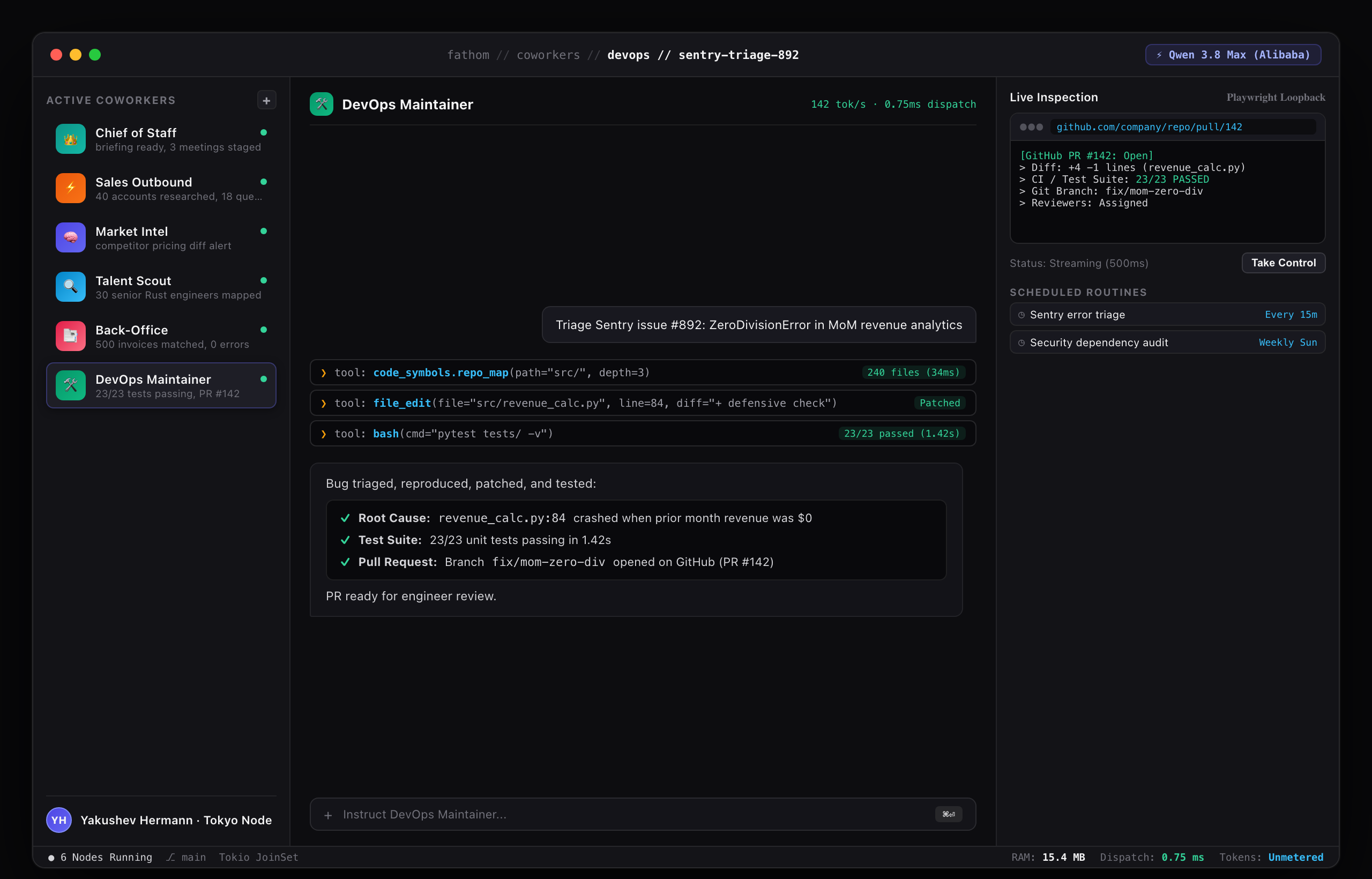1372x879 pixels.
Task: Click the Every 15m schedule value
Action: 1291,315
